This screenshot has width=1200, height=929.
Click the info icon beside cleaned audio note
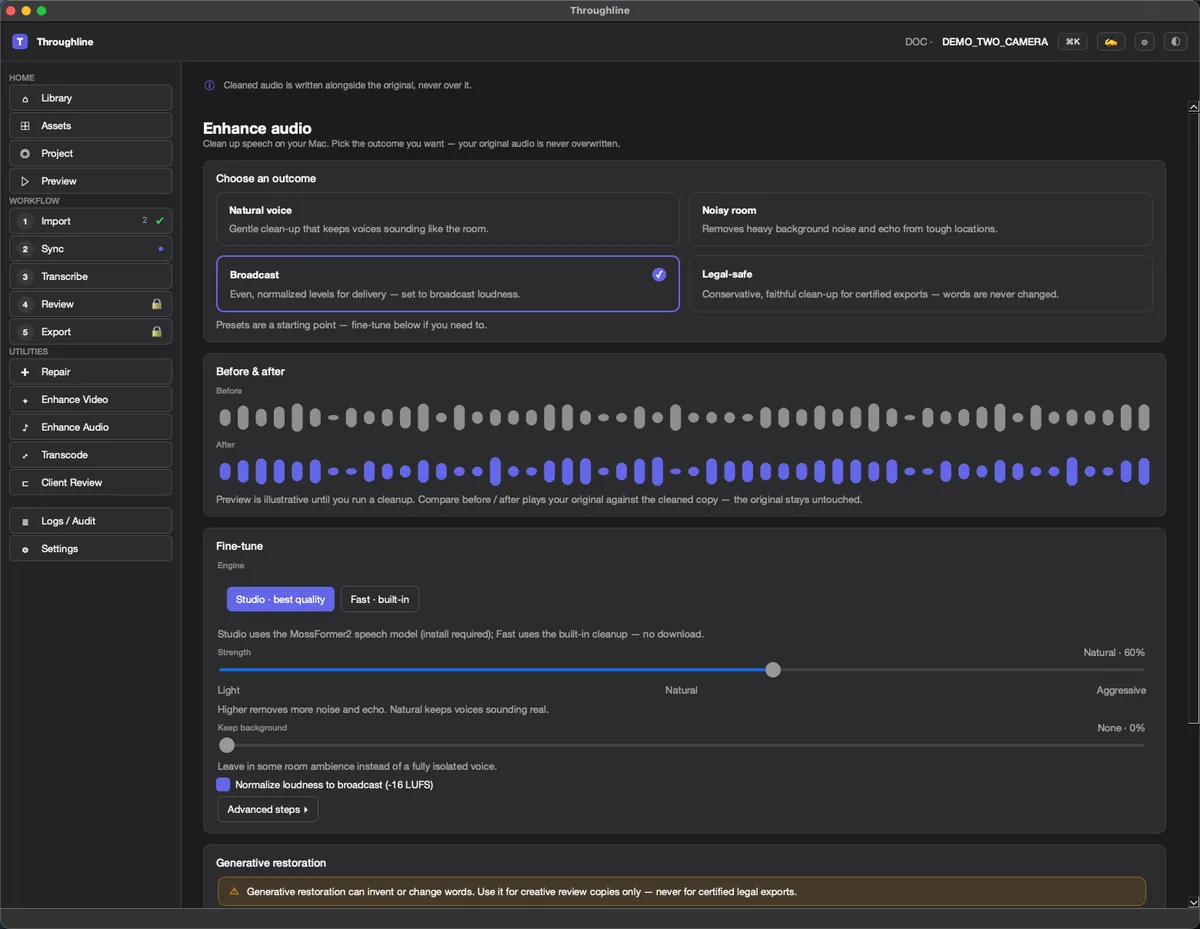[x=209, y=85]
